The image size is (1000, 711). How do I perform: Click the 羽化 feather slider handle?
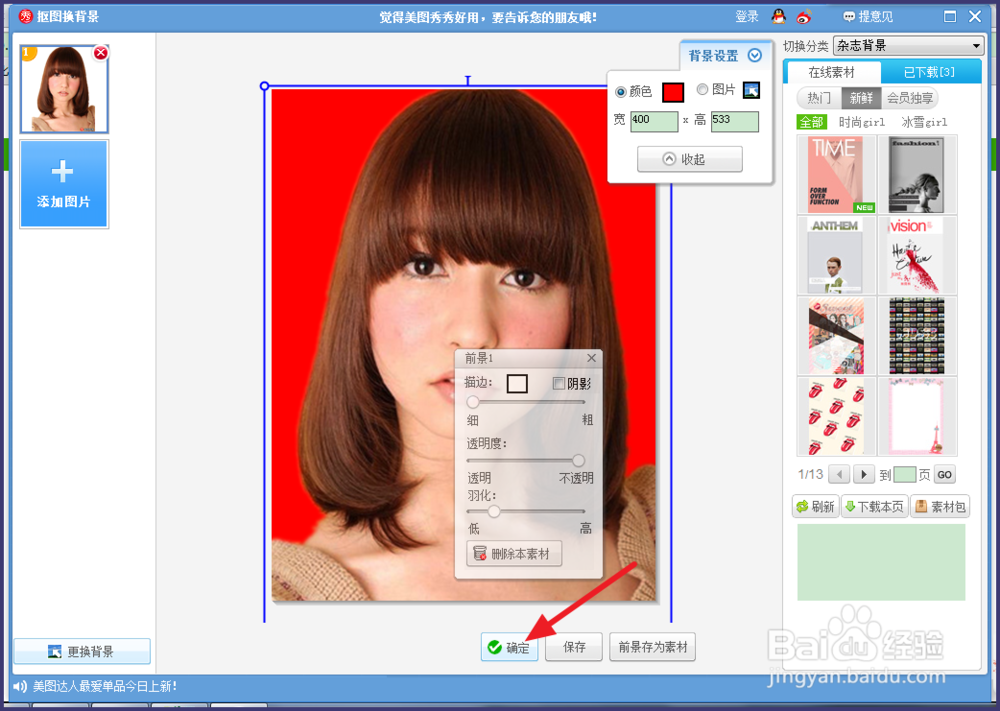tap(494, 511)
